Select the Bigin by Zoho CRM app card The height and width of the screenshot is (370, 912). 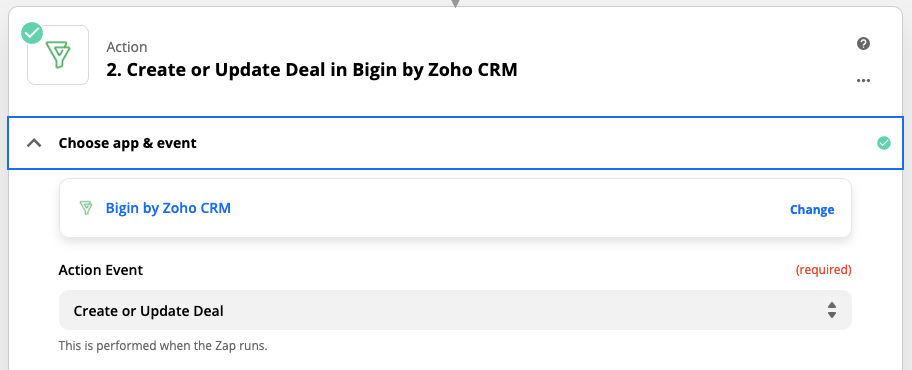tap(455, 208)
